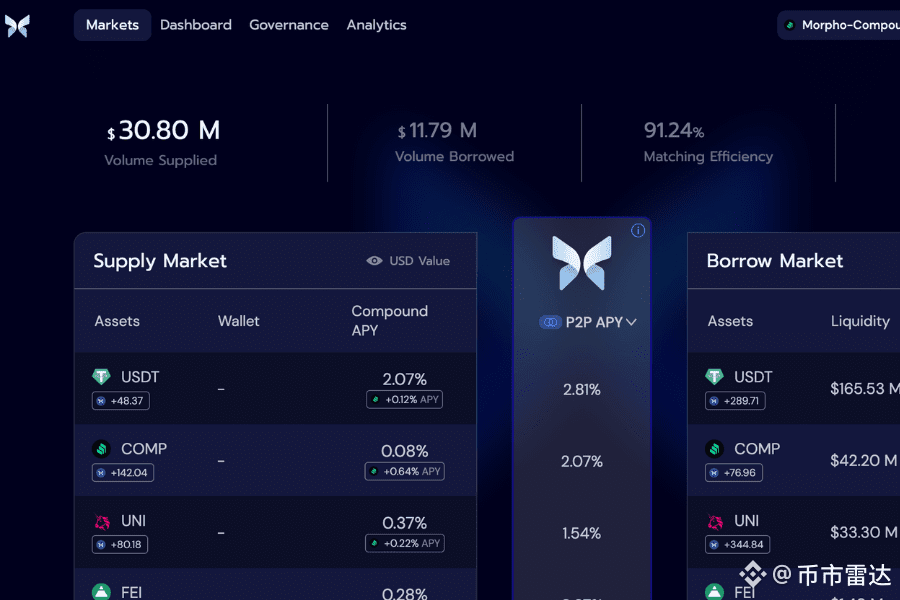The width and height of the screenshot is (900, 600).
Task: Go to the Governance tab
Action: tap(289, 25)
